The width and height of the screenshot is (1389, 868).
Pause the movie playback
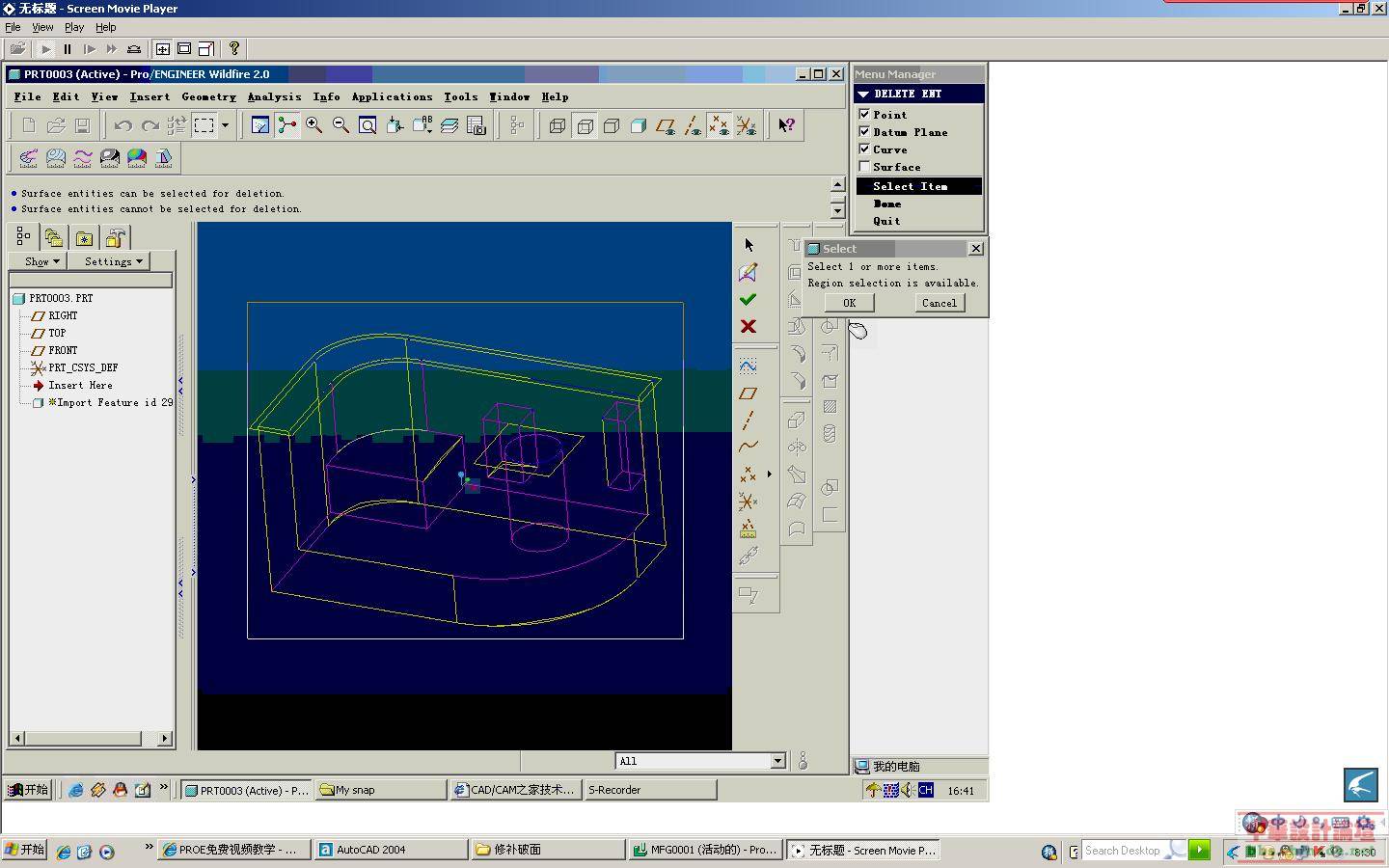(x=68, y=48)
